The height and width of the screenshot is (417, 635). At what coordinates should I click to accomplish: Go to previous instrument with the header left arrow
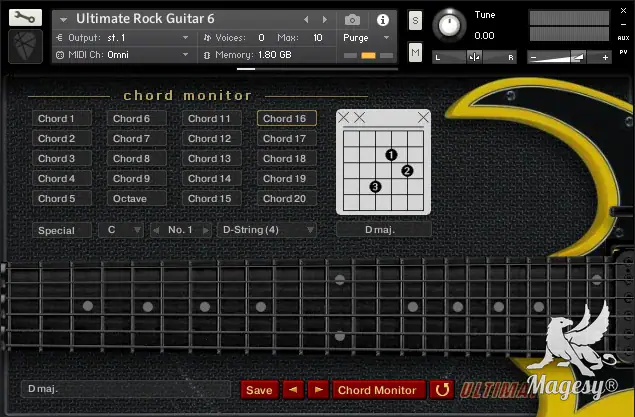coord(306,19)
